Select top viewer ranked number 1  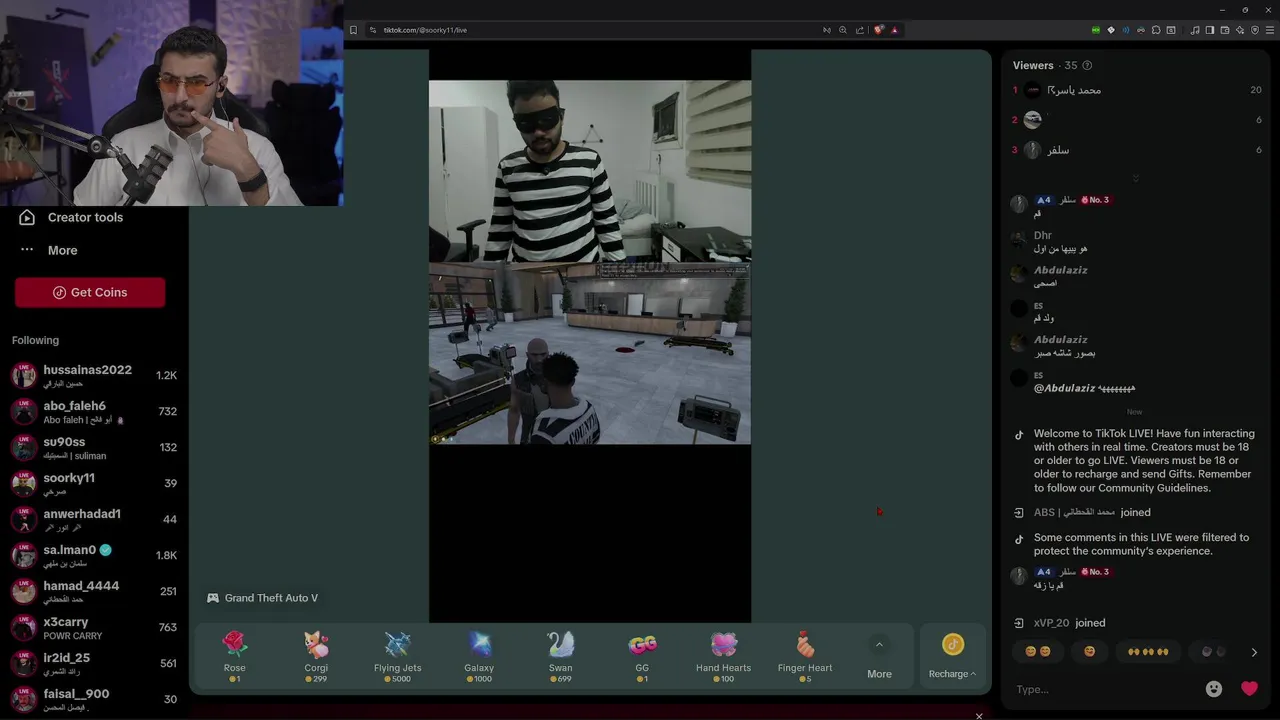[1137, 90]
